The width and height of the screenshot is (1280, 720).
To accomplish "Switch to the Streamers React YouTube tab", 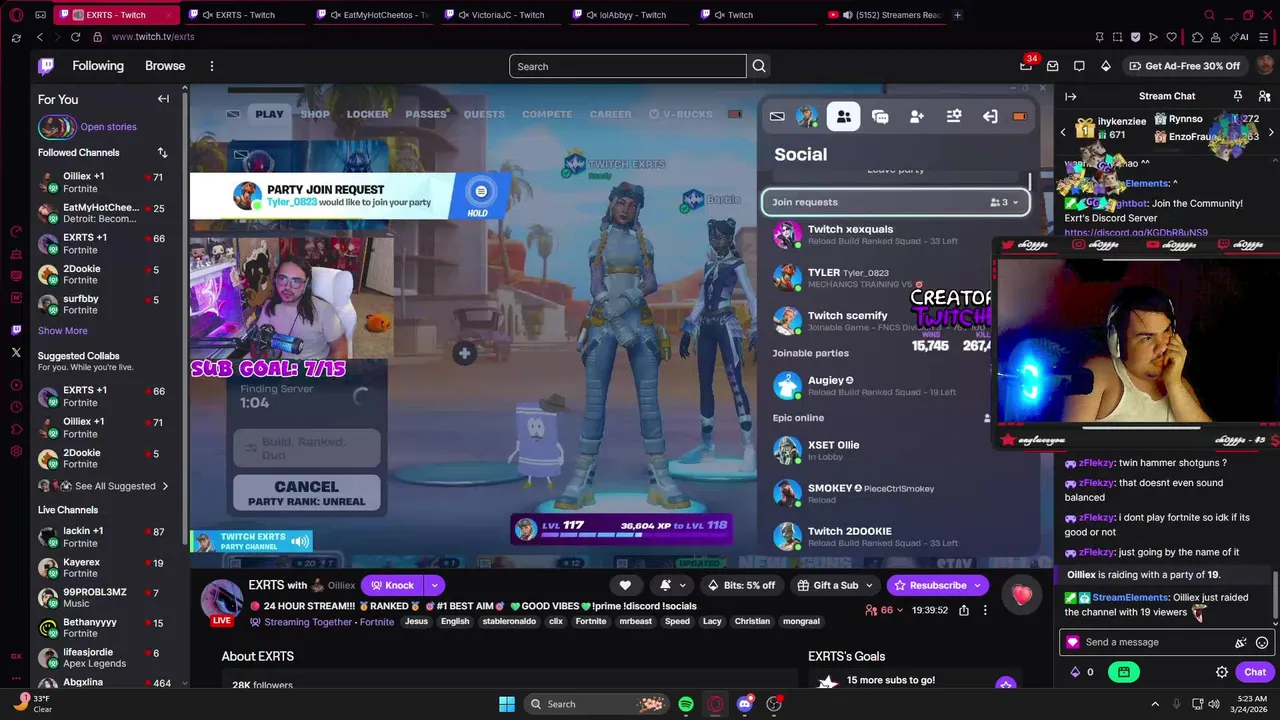I will click(x=885, y=15).
